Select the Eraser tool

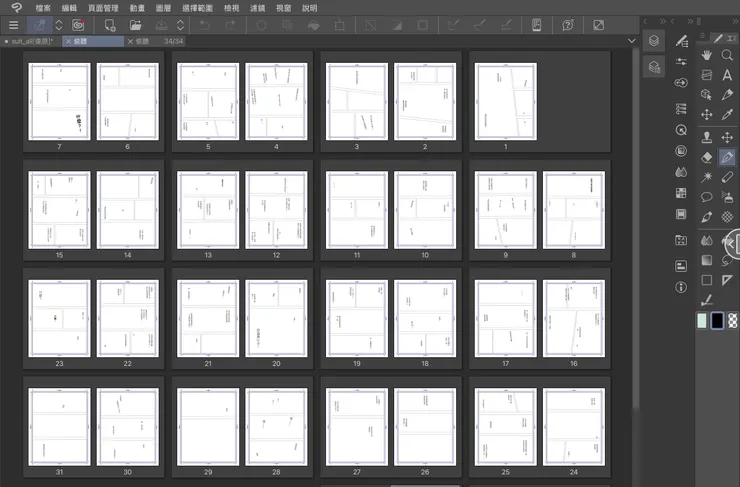pos(706,157)
